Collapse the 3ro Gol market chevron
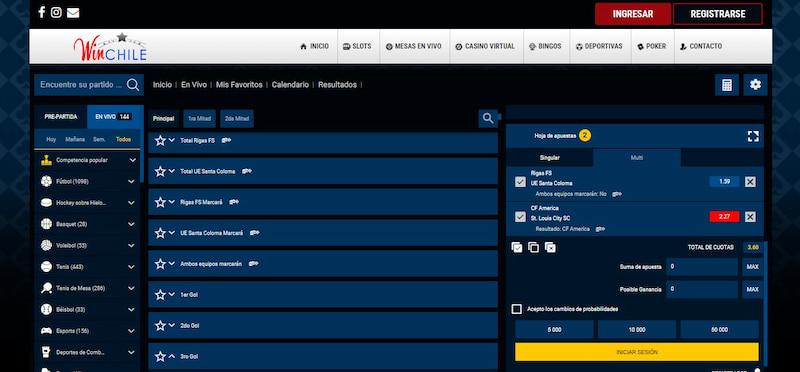The image size is (800, 372). (x=172, y=356)
